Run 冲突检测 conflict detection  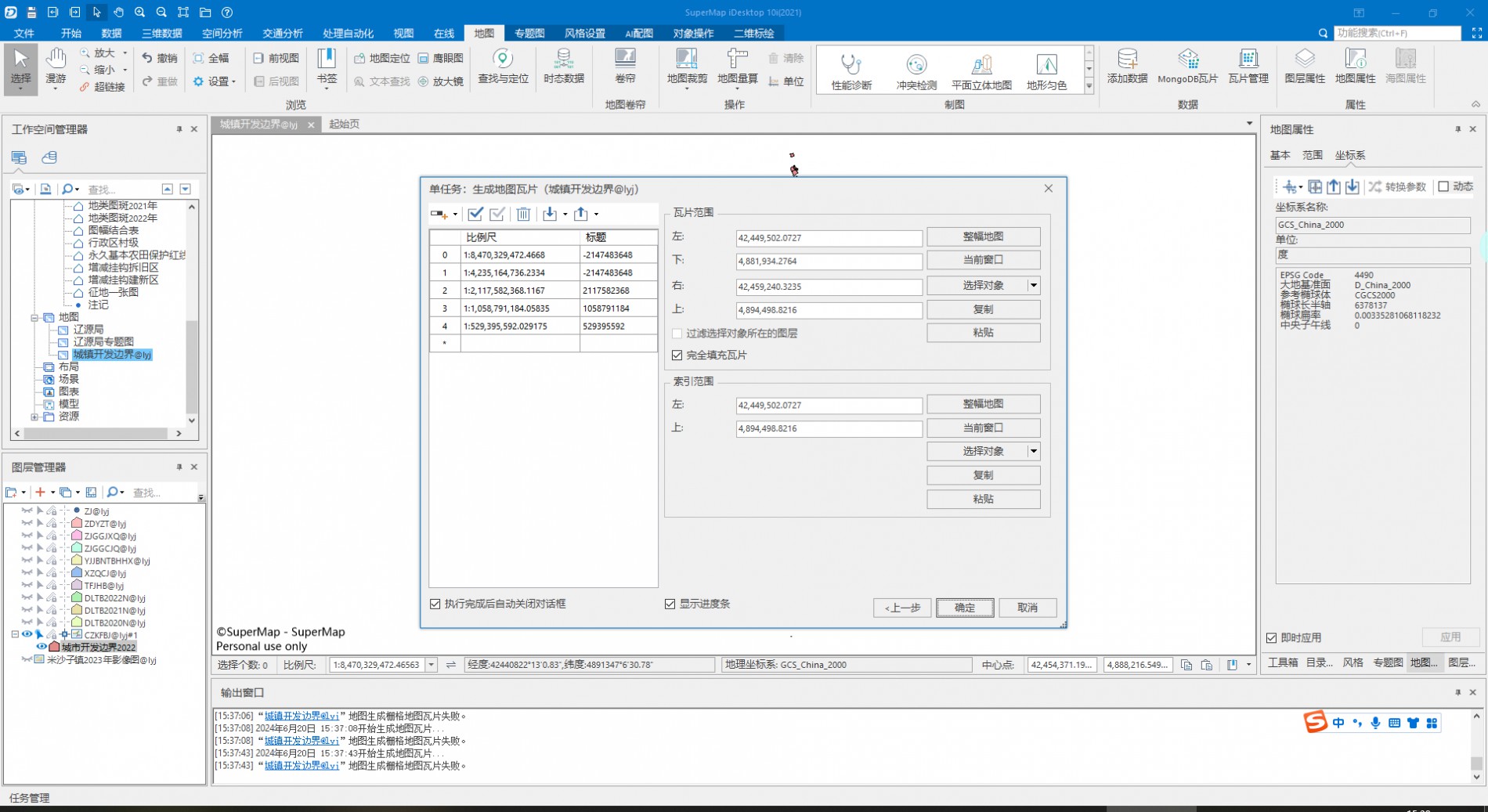(x=916, y=72)
